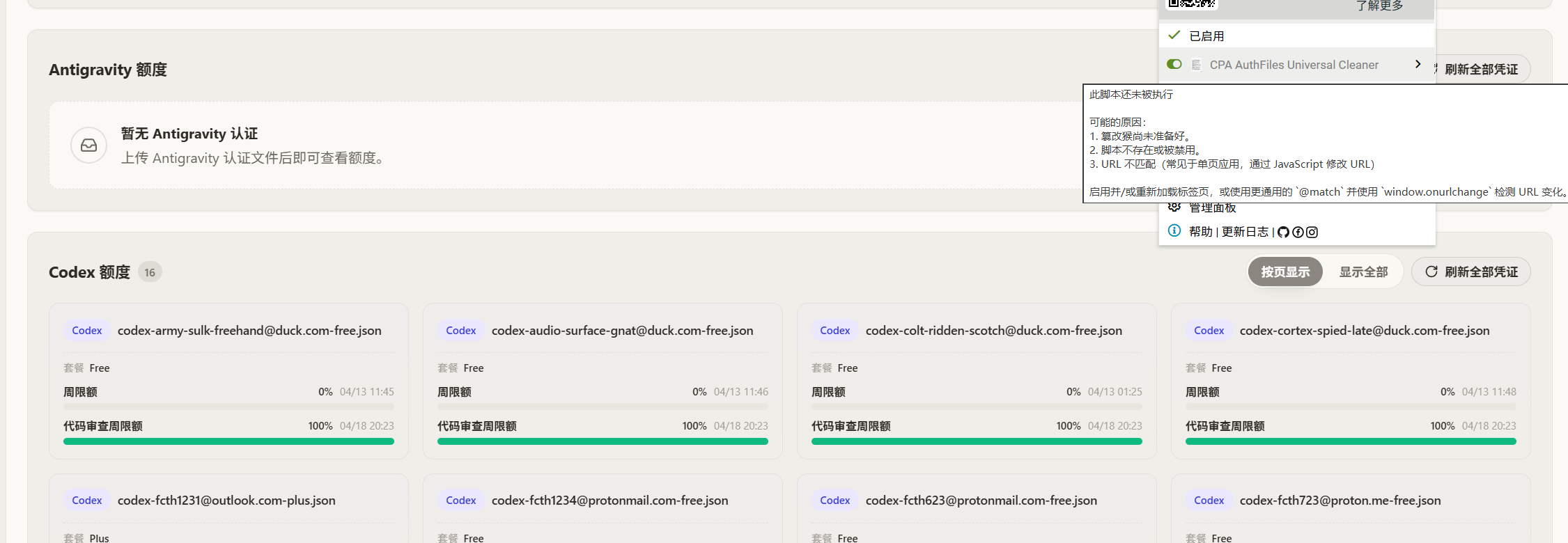Click the 此脚本还未被执行 tooltip heading
The width and height of the screenshot is (1568, 543).
coord(1131,95)
